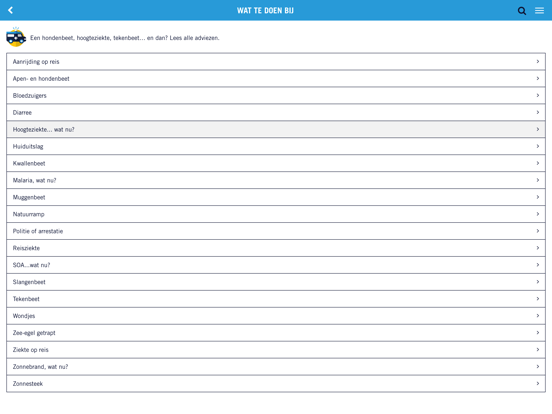Click the arrow at the end of Diarree row
The image size is (552, 414).
point(538,112)
